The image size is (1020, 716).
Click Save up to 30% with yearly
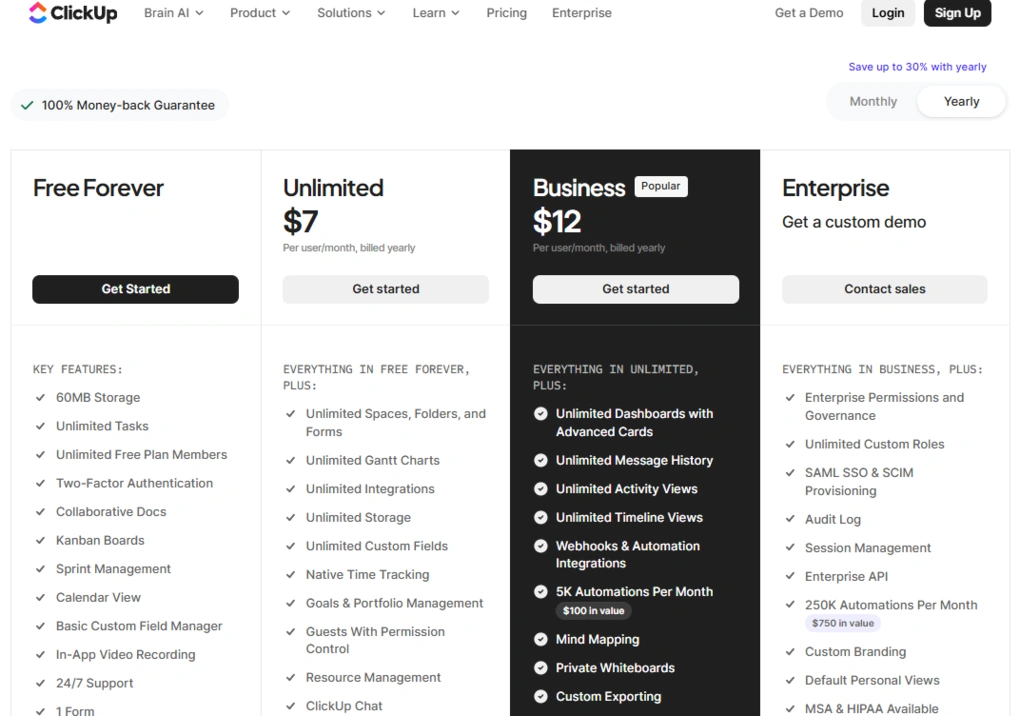917,66
